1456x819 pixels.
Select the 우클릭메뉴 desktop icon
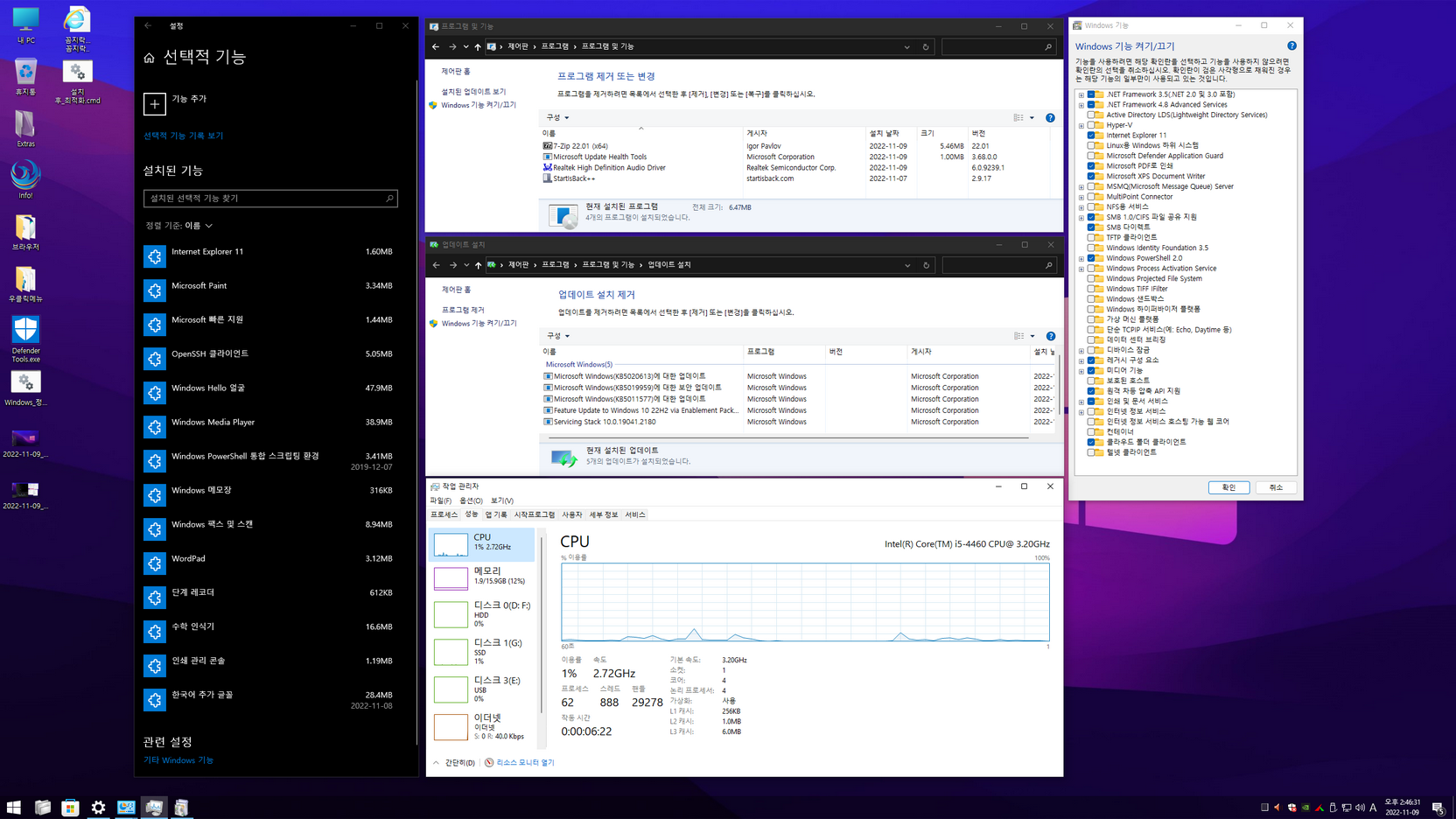(x=25, y=284)
